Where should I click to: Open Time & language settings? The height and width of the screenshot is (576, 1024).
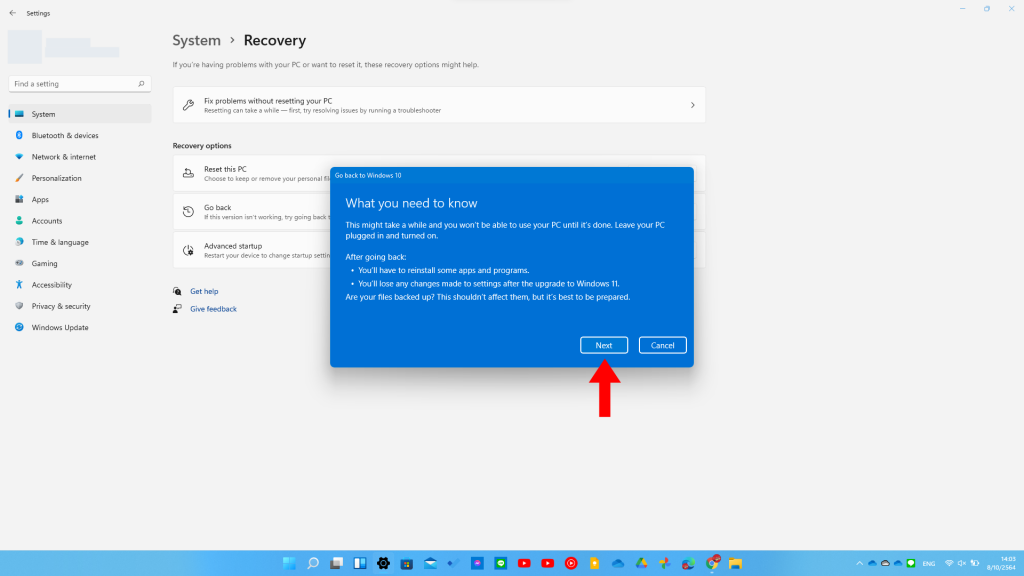[80, 242]
